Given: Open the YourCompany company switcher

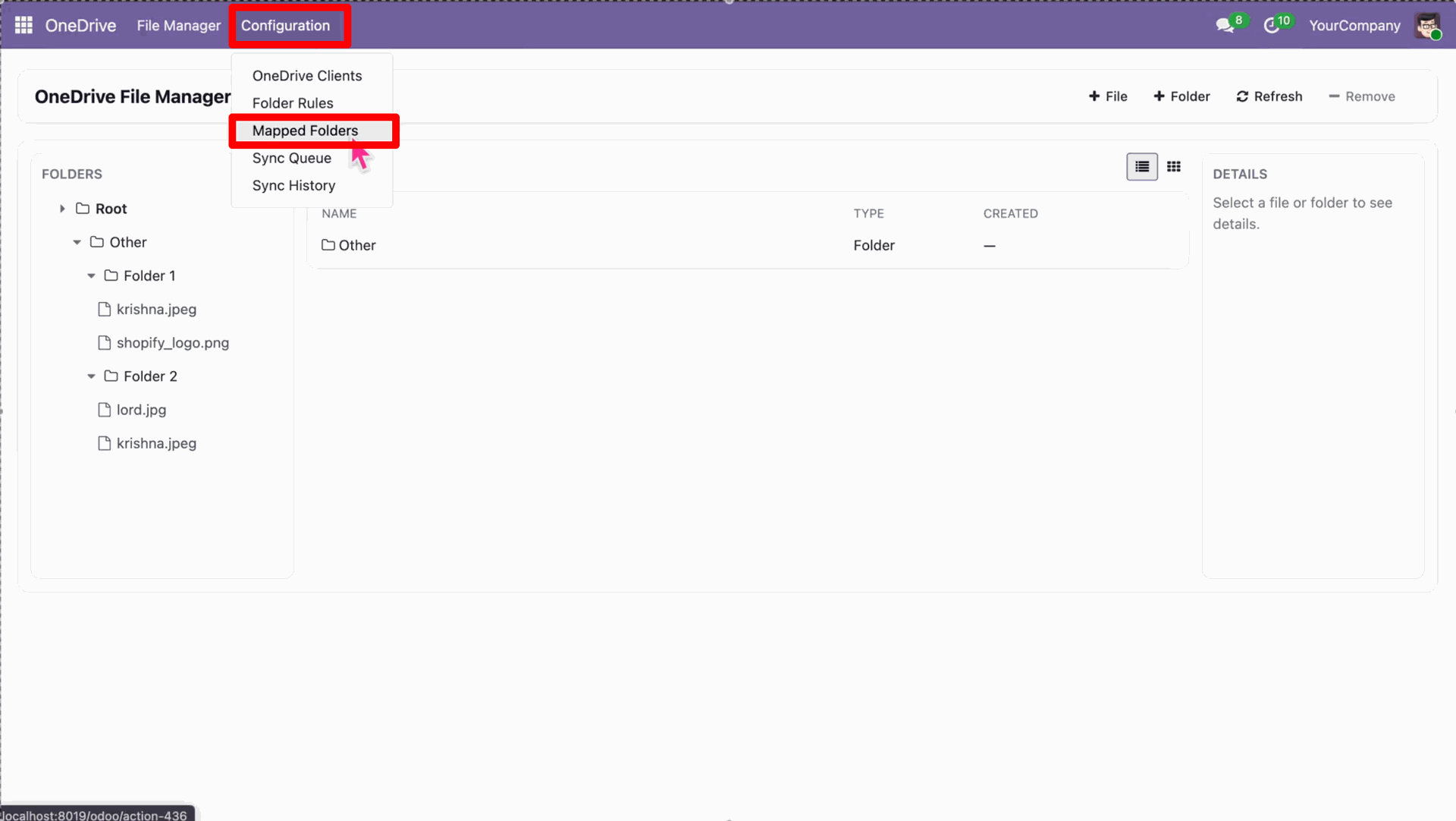Looking at the screenshot, I should (x=1354, y=26).
